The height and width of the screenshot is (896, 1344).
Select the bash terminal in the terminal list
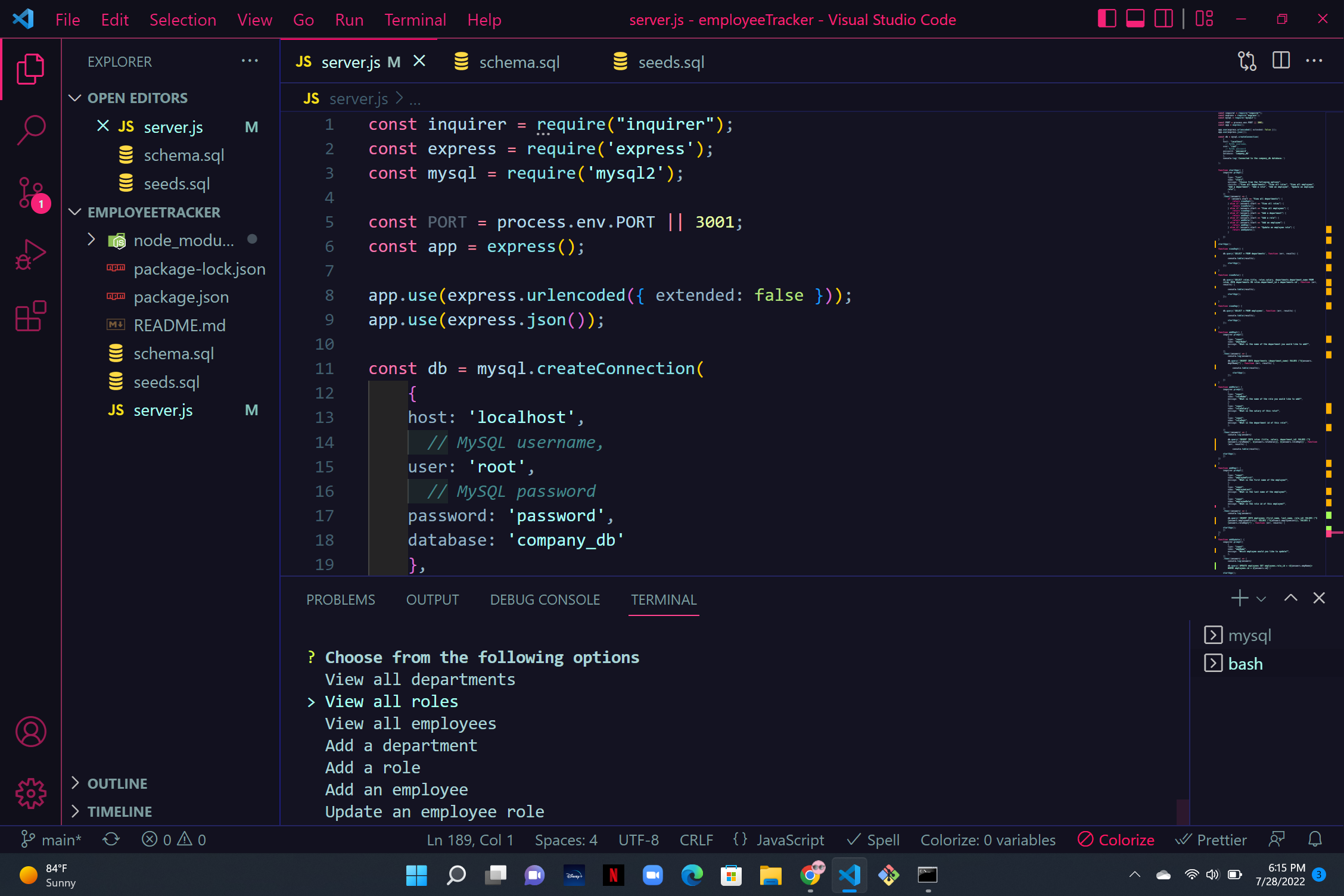1245,663
